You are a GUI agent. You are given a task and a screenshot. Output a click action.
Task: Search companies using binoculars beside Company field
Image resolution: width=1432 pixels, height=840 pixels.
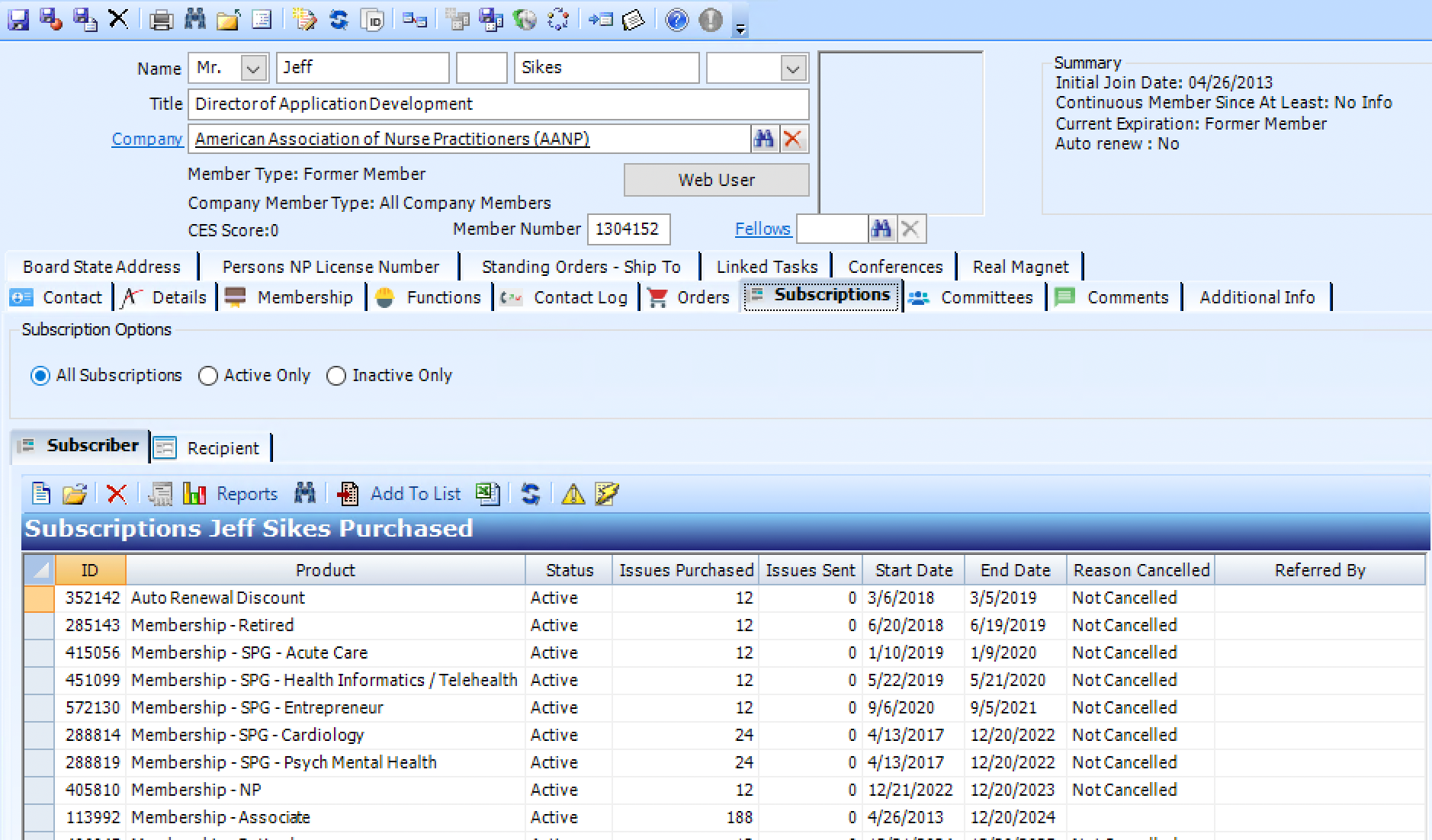tap(764, 139)
